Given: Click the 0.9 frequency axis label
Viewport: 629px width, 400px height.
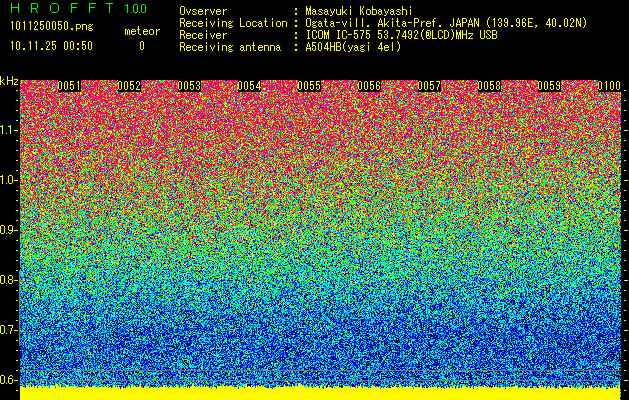Looking at the screenshot, I should [x=9, y=230].
